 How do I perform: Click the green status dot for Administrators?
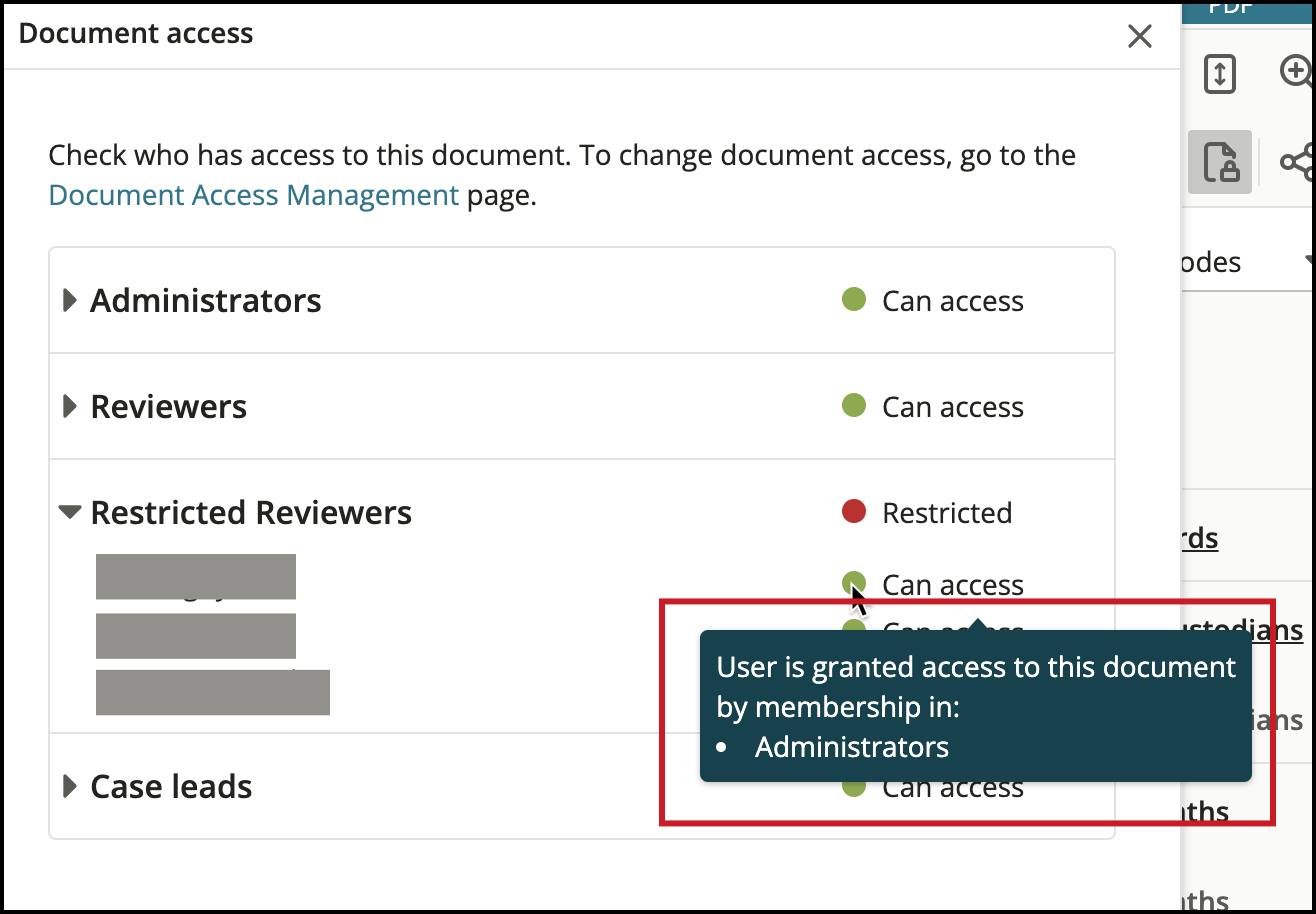(x=853, y=299)
